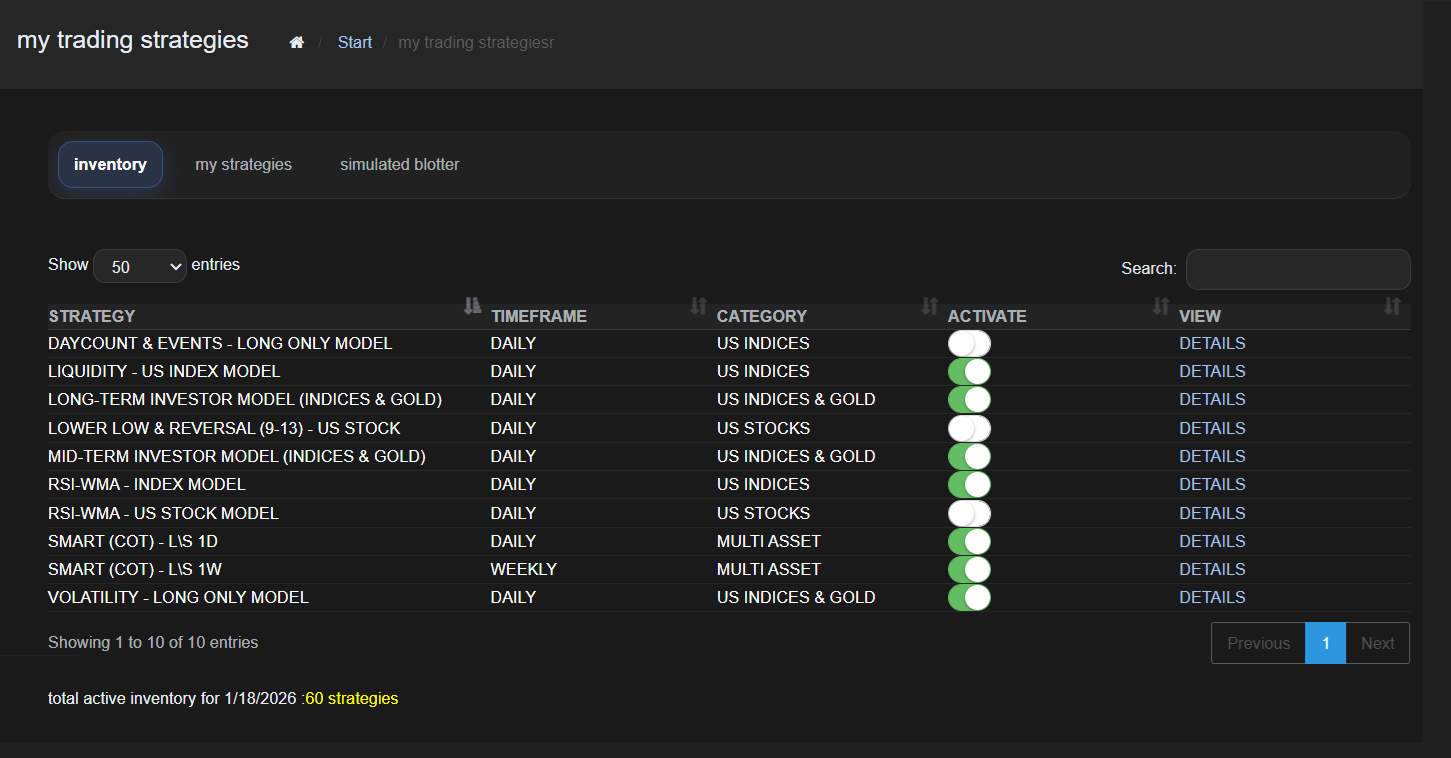This screenshot has width=1451, height=758.
Task: Sort table by Timeframe column icon
Action: 698,306
